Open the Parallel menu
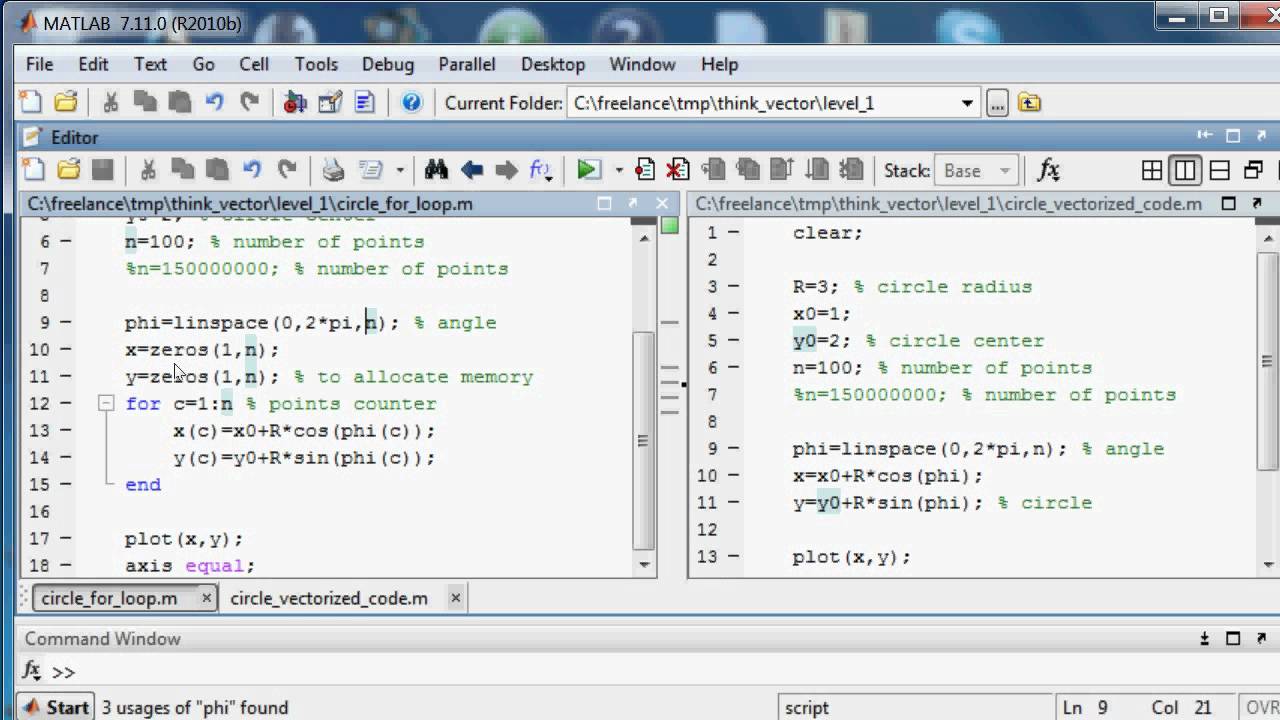 [467, 64]
